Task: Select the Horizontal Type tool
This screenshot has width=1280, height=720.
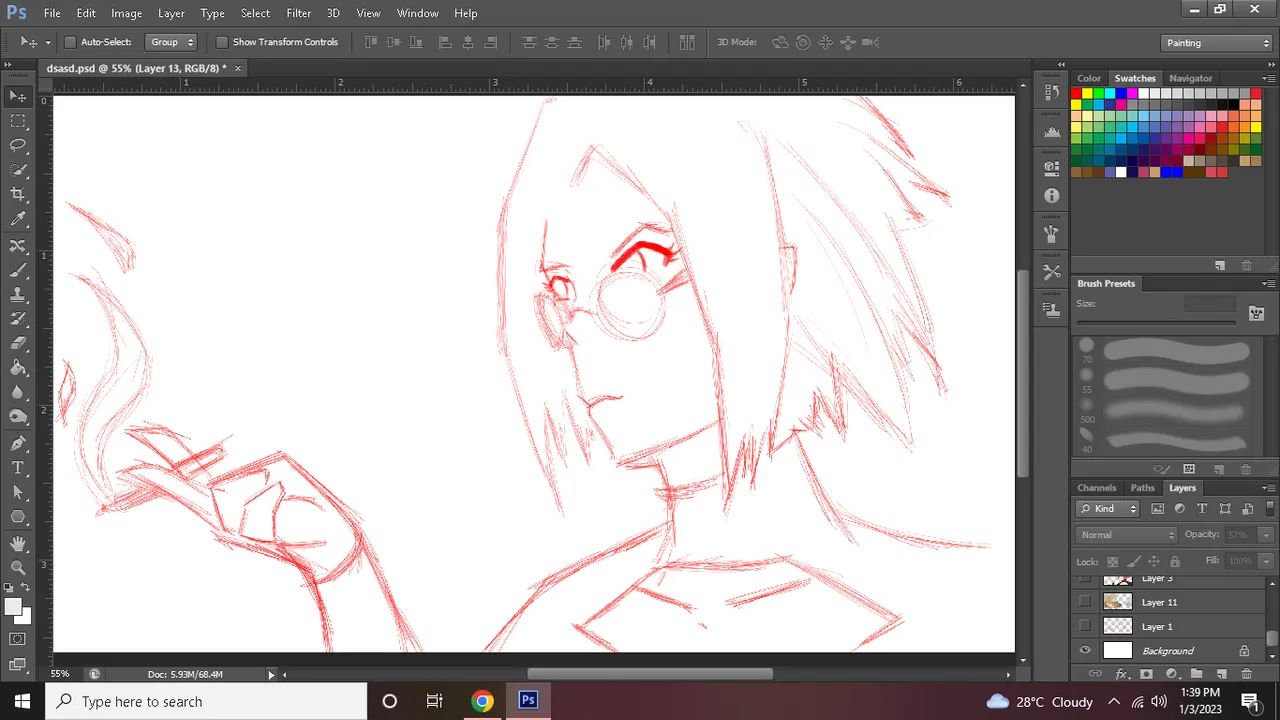Action: coord(18,468)
